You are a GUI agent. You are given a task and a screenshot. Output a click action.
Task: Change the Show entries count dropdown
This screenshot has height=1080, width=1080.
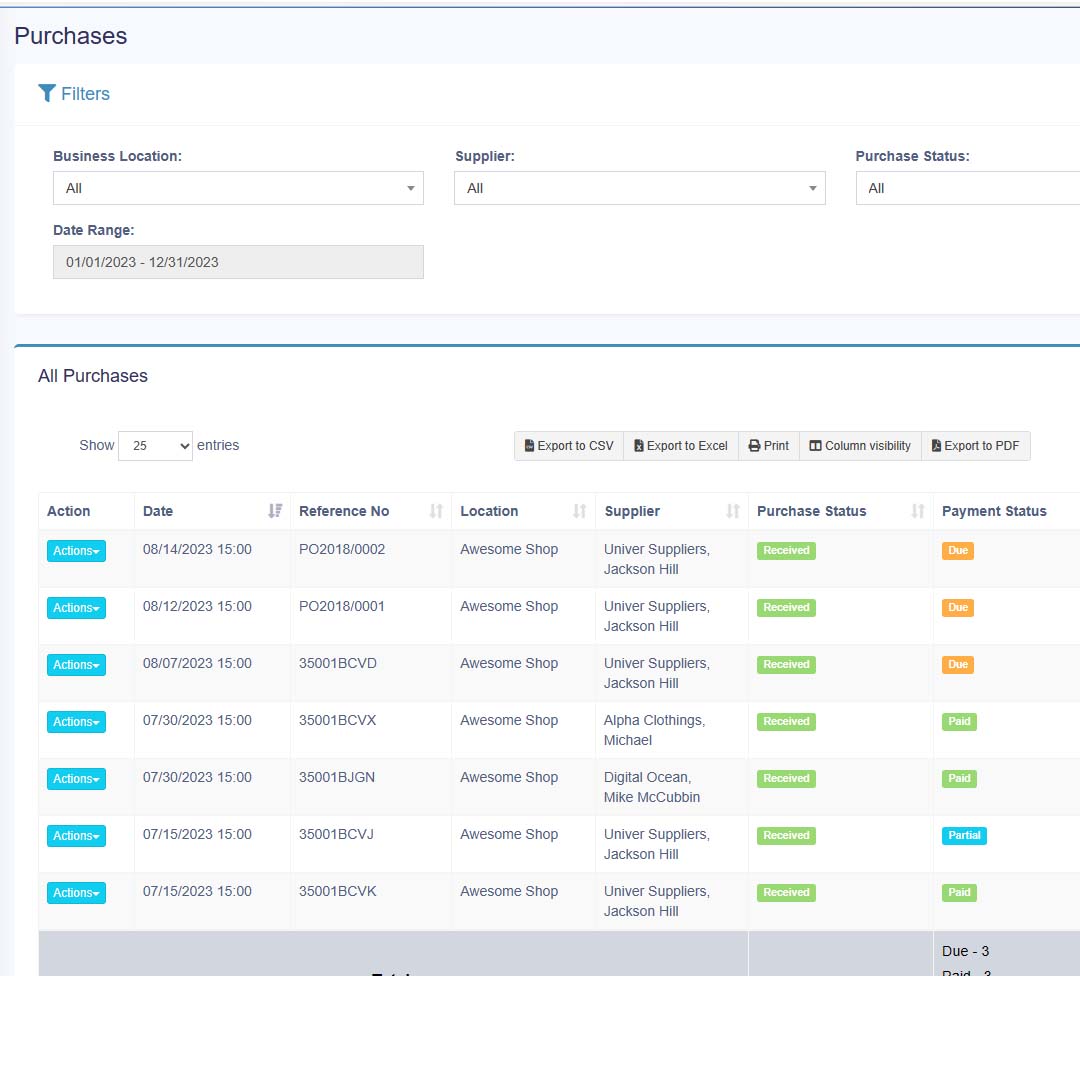point(156,446)
